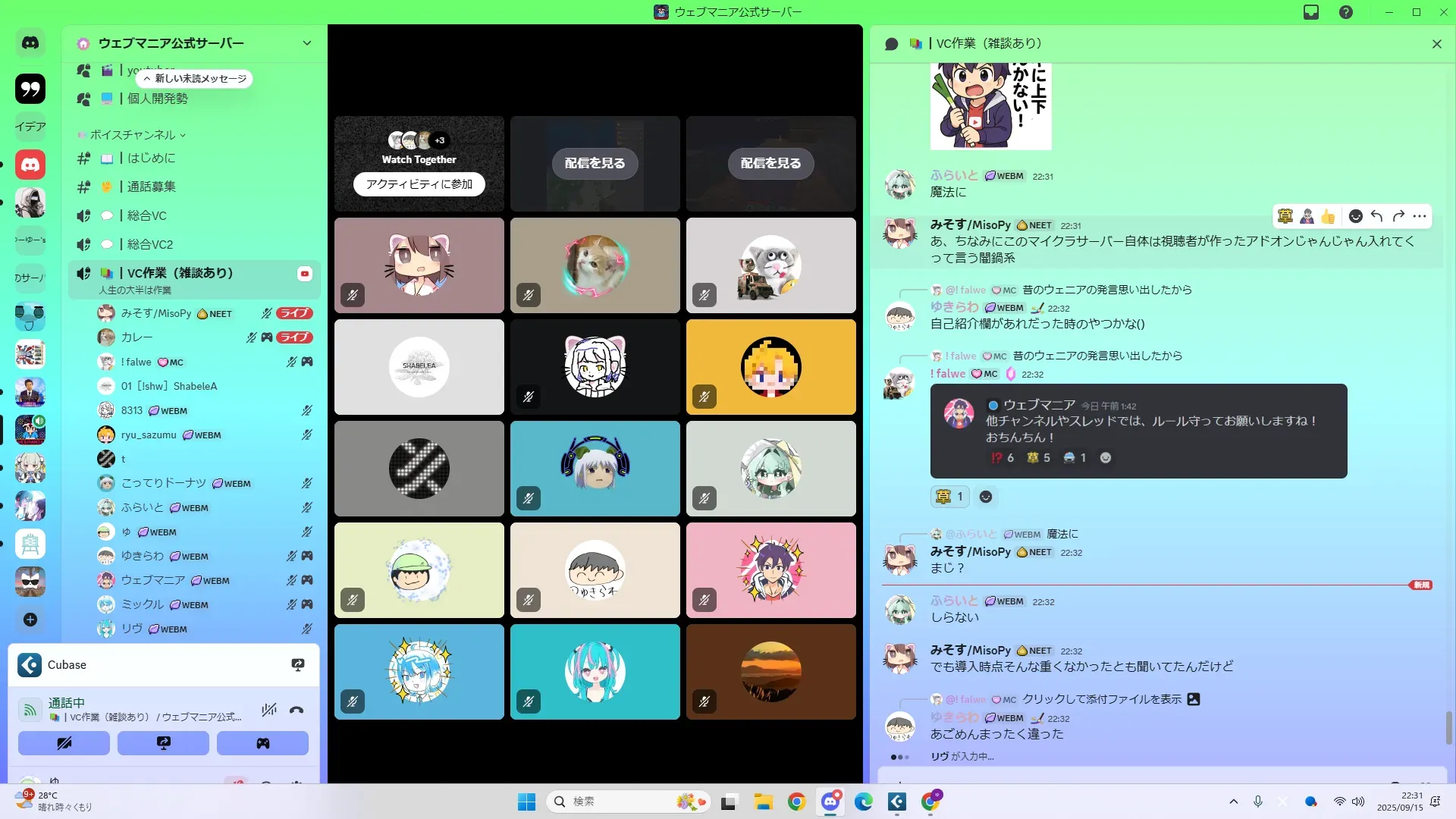
Task: Click アクティビティに参加 button
Action: [x=419, y=184]
